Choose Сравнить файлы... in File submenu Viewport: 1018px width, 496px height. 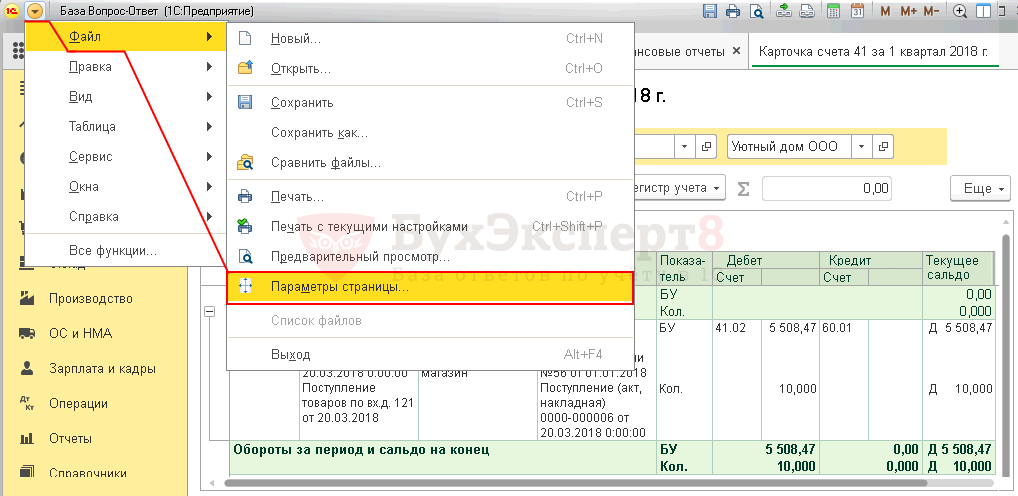click(x=430, y=163)
